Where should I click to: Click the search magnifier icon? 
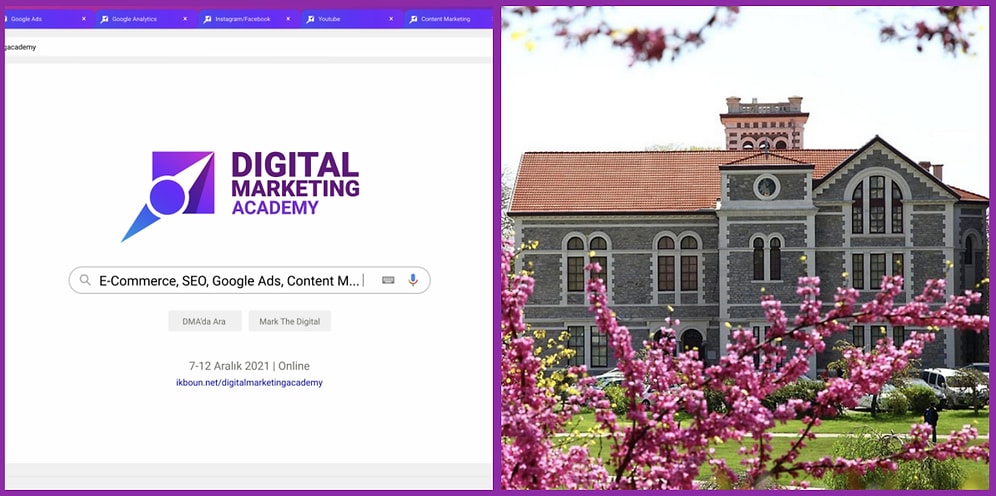(x=85, y=280)
